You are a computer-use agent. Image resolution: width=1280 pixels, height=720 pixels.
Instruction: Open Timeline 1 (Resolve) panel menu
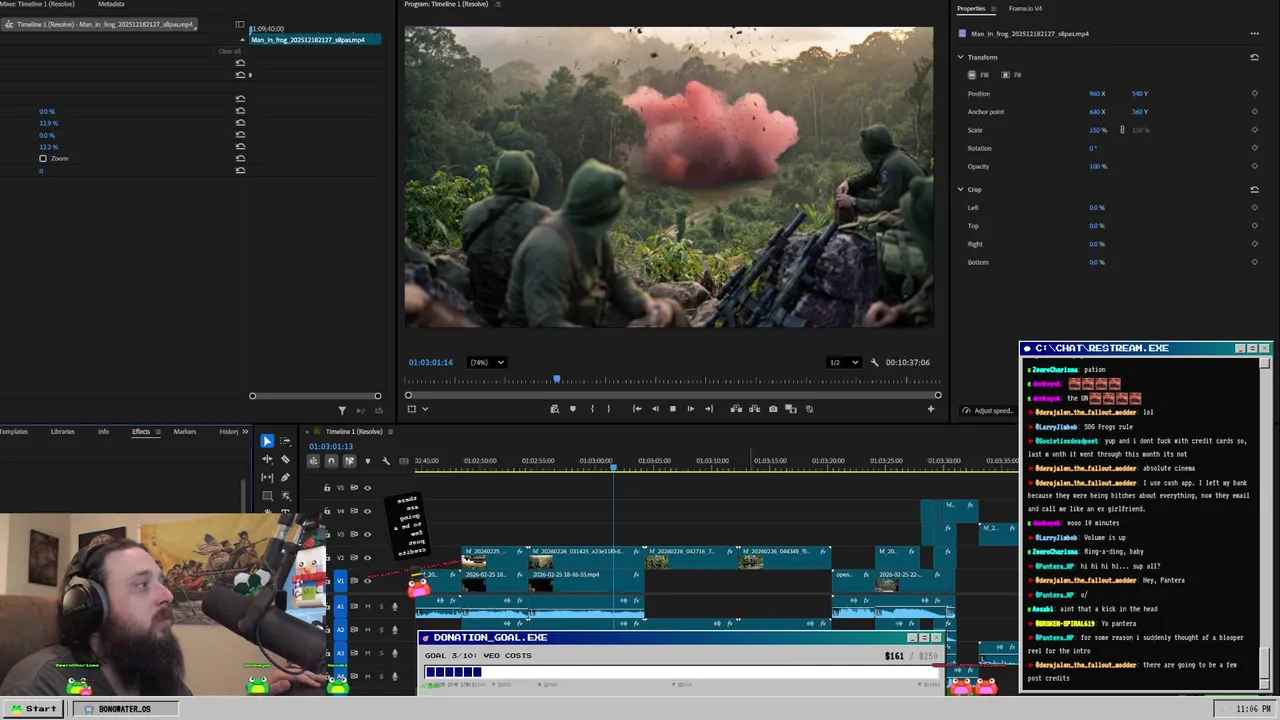(391, 432)
